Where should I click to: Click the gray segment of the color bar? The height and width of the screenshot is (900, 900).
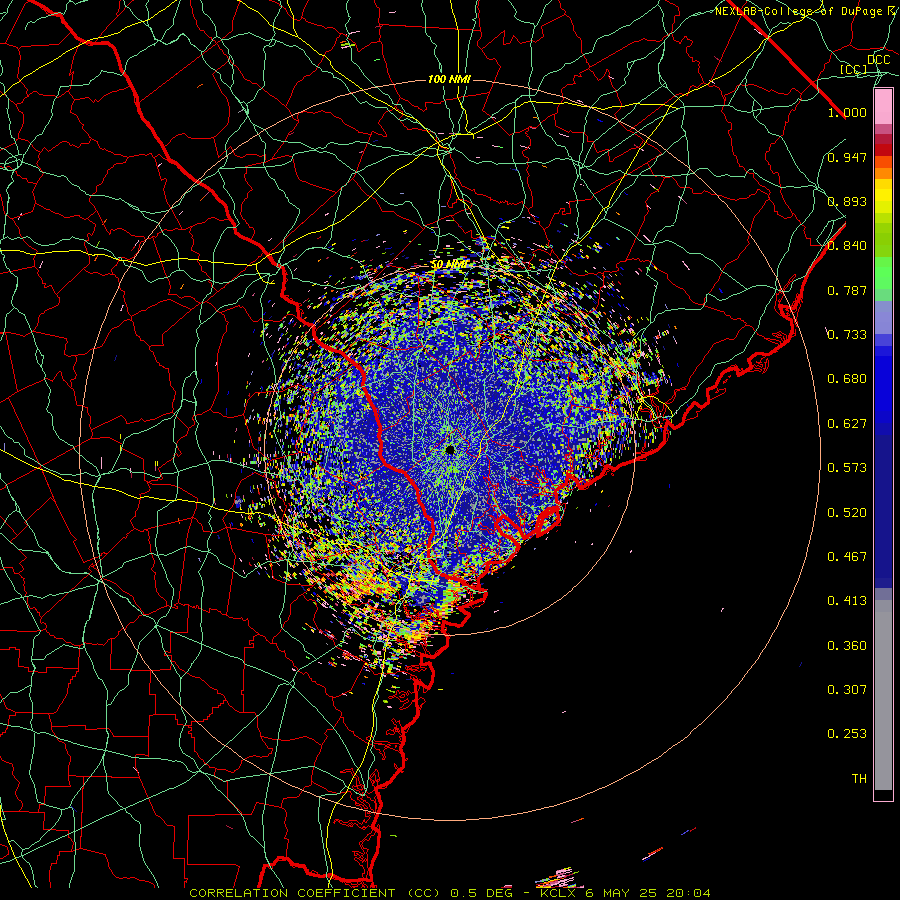pyautogui.click(x=883, y=695)
